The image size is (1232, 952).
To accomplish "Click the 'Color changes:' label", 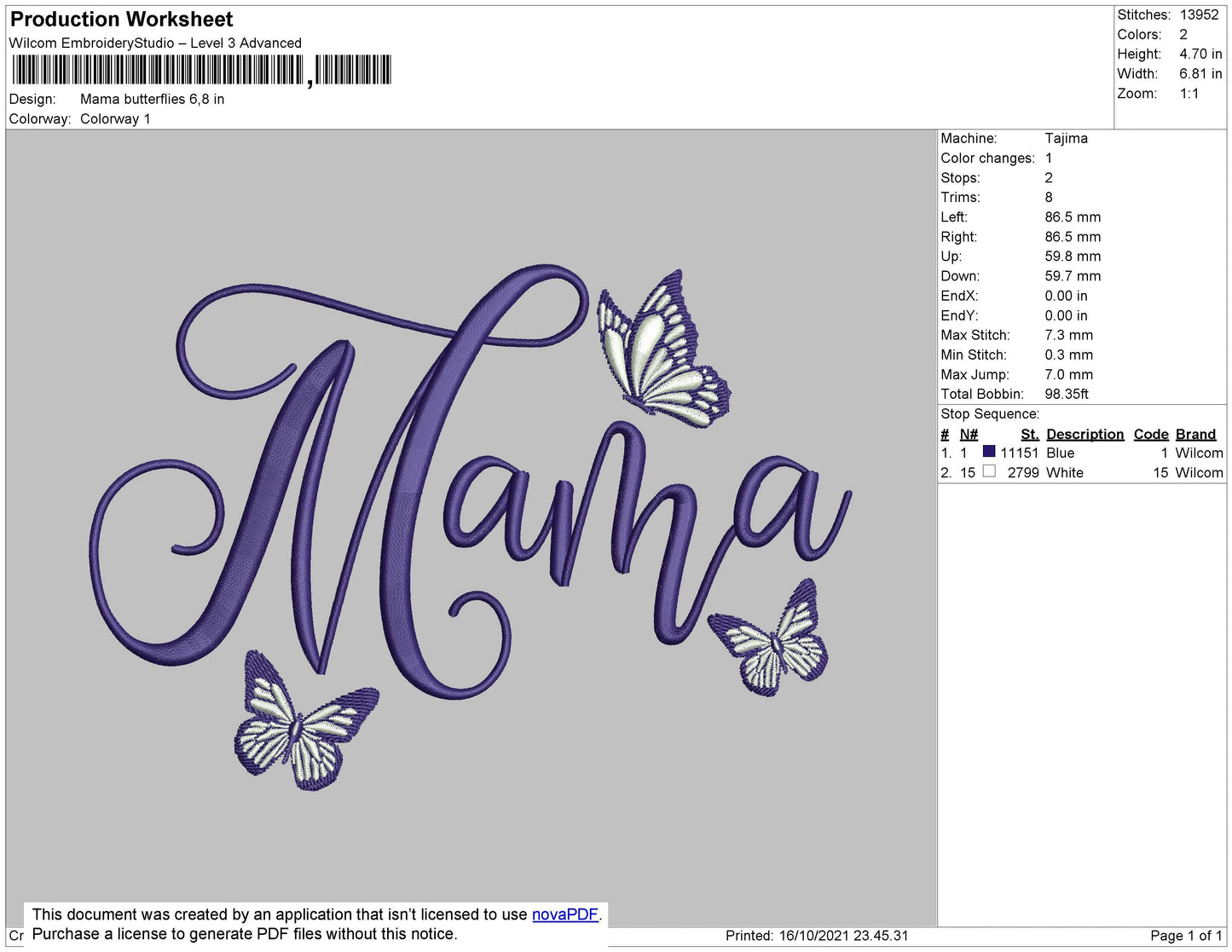I will pyautogui.click(x=987, y=158).
